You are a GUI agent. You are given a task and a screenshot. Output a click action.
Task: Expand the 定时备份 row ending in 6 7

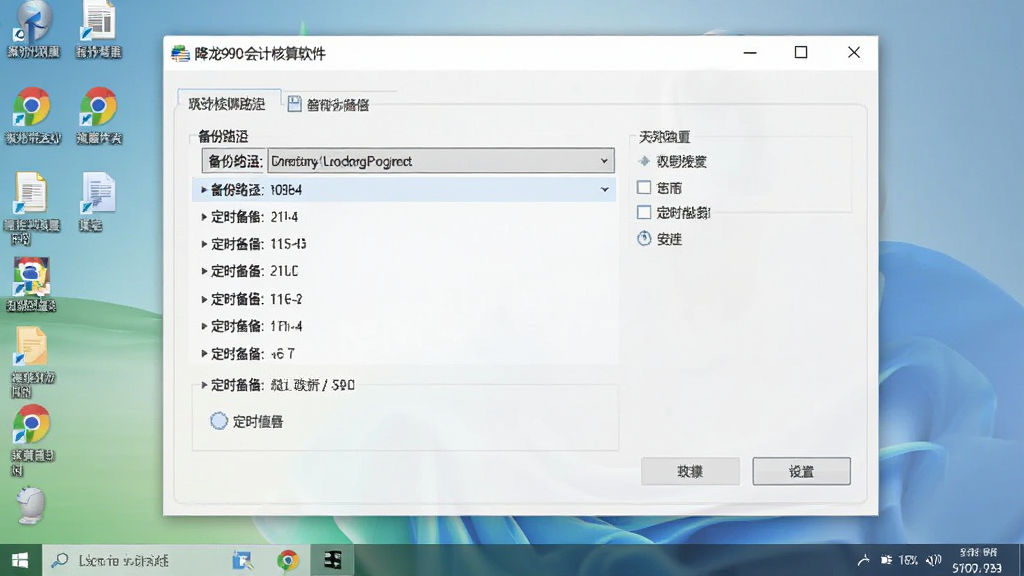(204, 354)
